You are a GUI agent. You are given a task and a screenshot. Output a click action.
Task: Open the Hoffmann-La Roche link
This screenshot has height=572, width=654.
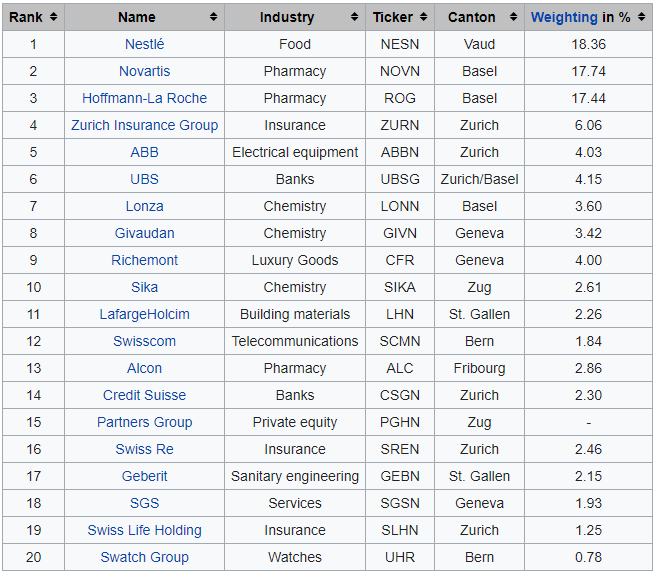coord(144,98)
